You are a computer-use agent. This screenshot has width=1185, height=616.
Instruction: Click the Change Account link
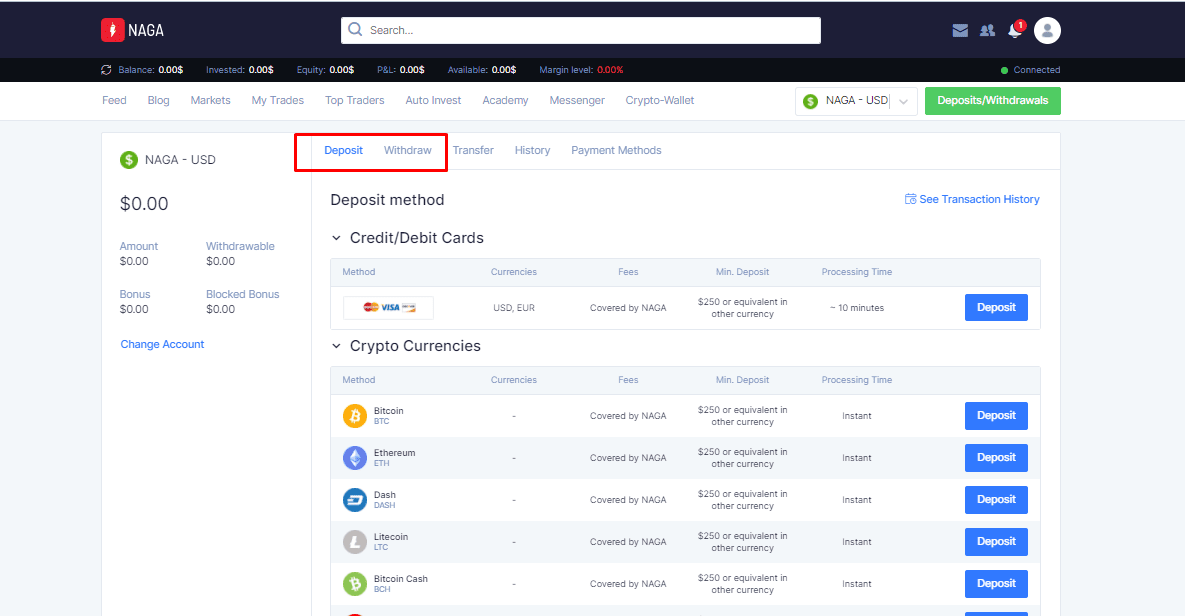(x=162, y=344)
